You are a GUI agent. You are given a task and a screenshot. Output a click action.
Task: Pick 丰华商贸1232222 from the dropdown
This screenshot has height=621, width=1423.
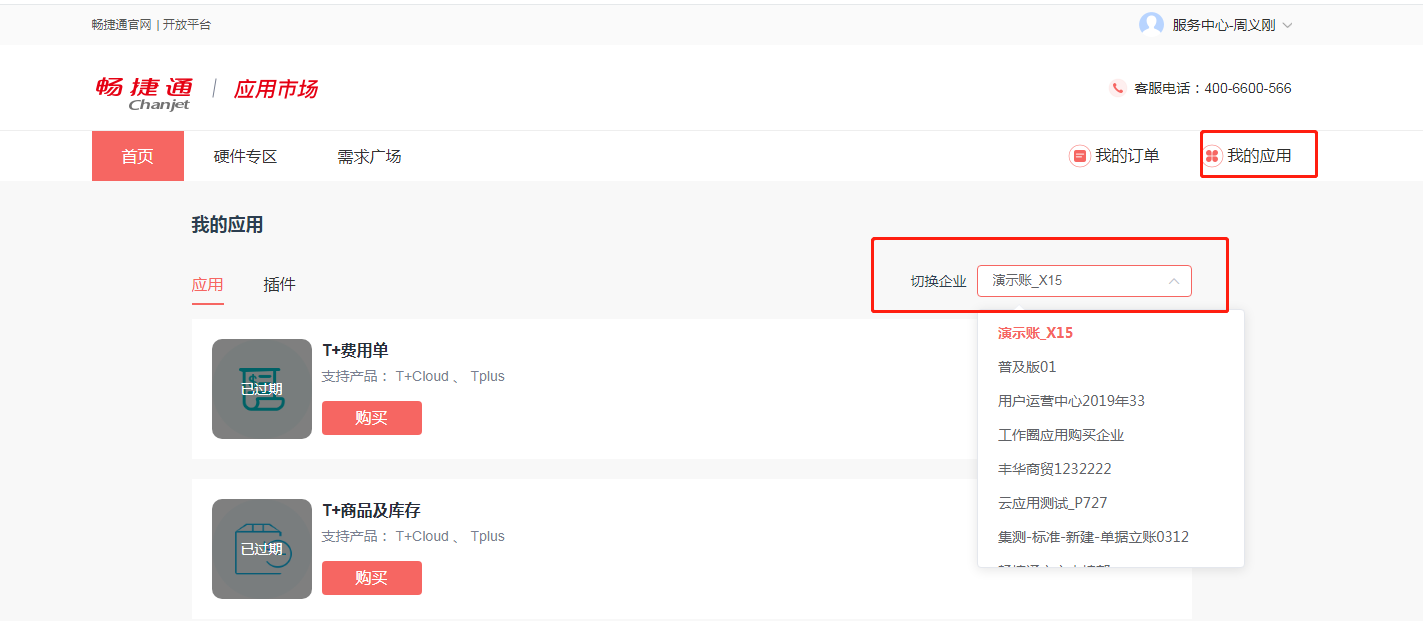(1055, 469)
